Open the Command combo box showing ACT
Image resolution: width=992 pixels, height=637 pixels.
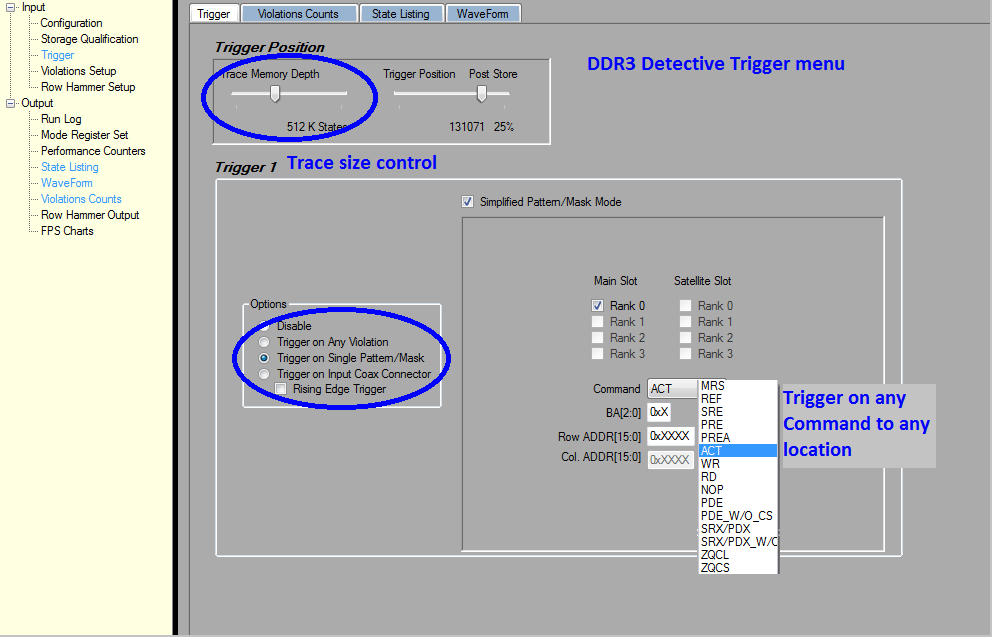673,388
